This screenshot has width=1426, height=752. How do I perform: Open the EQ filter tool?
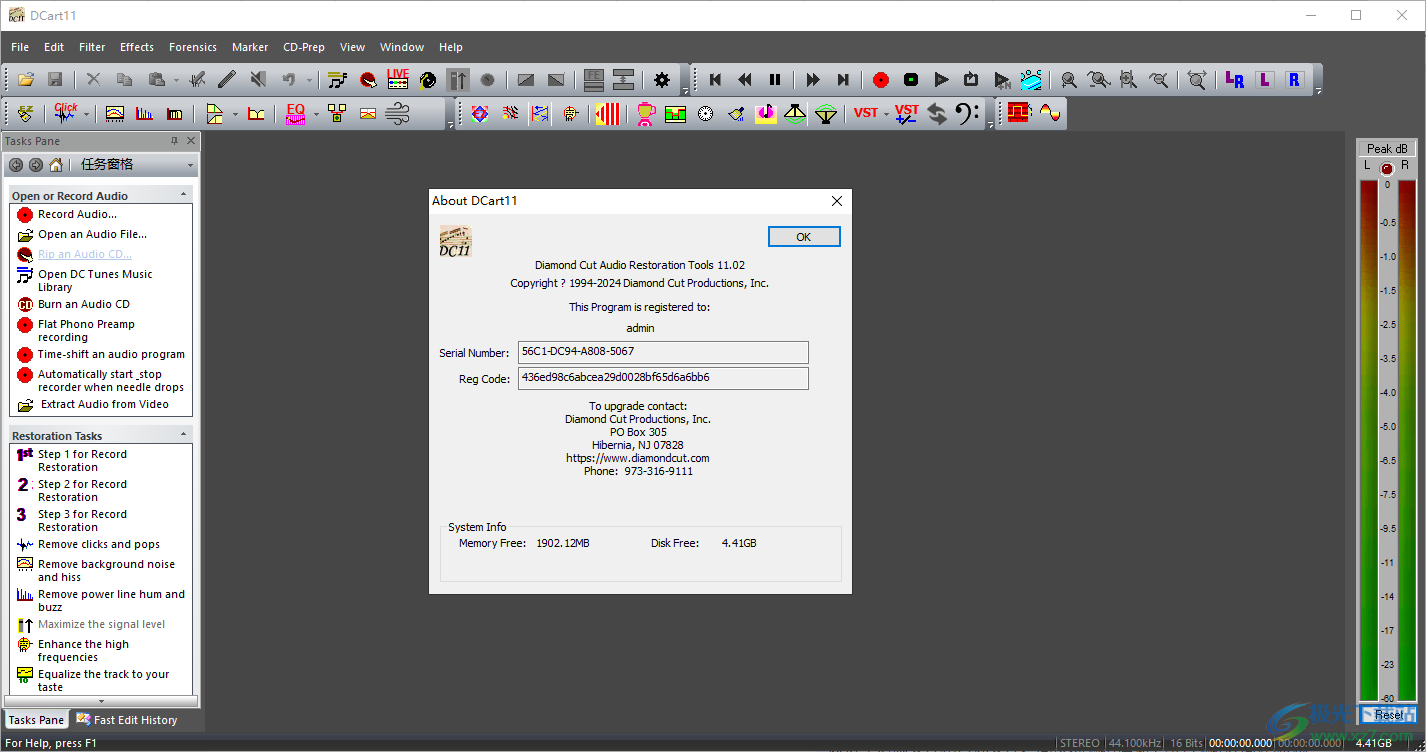coord(295,114)
